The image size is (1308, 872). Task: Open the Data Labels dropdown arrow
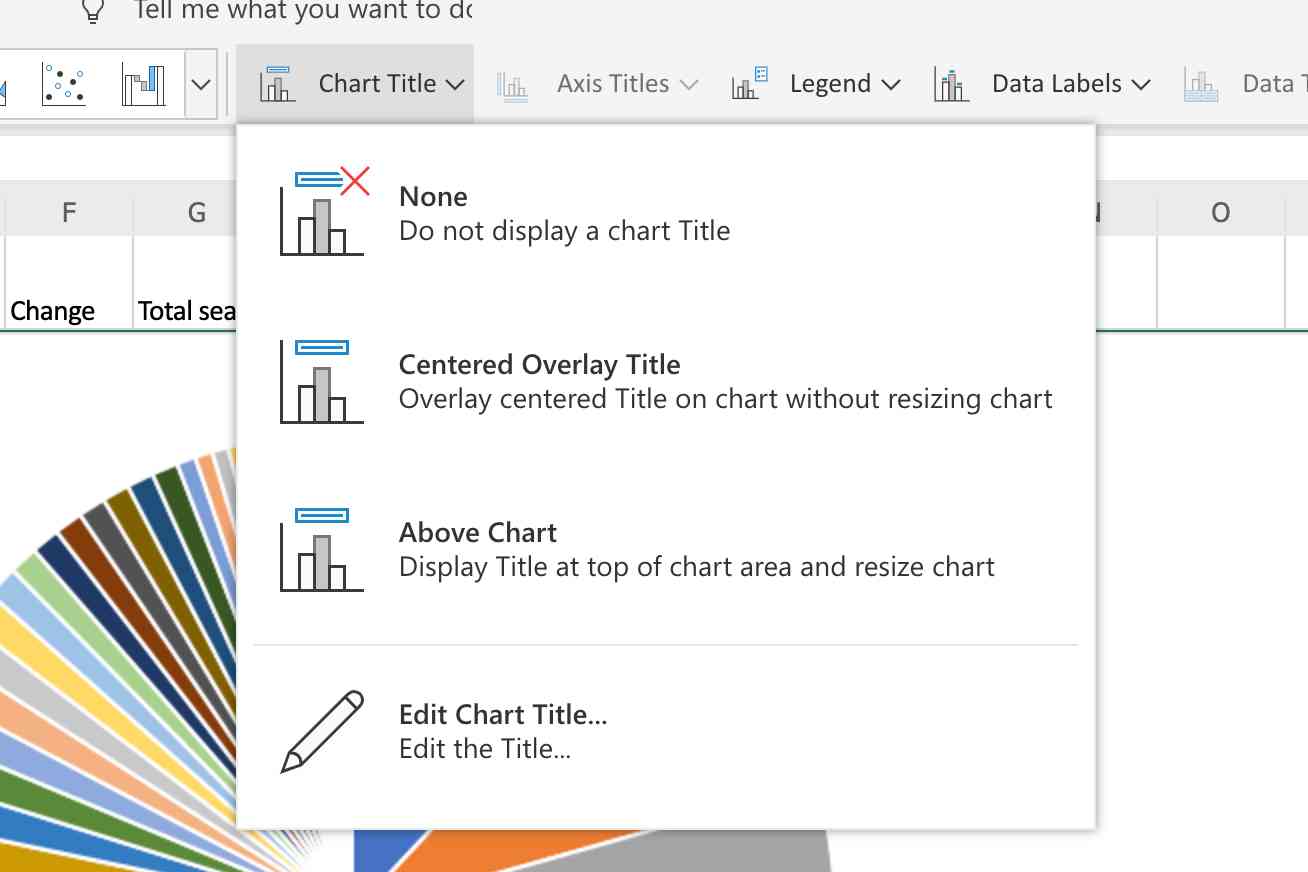pyautogui.click(x=1141, y=87)
